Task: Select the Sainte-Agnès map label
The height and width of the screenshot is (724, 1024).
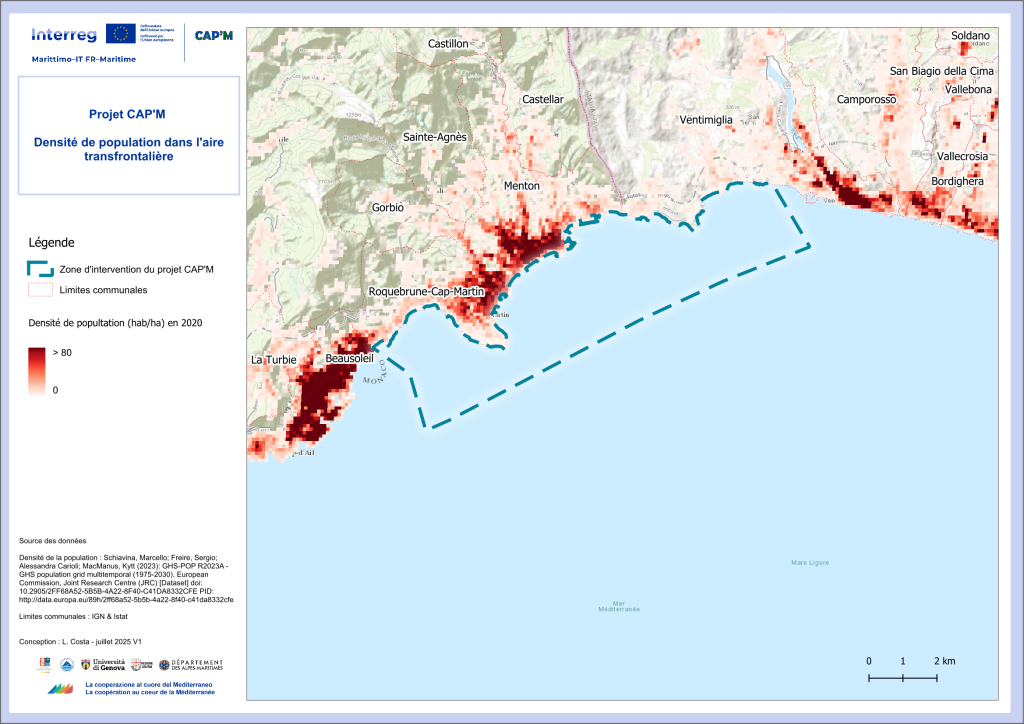Action: (x=435, y=137)
